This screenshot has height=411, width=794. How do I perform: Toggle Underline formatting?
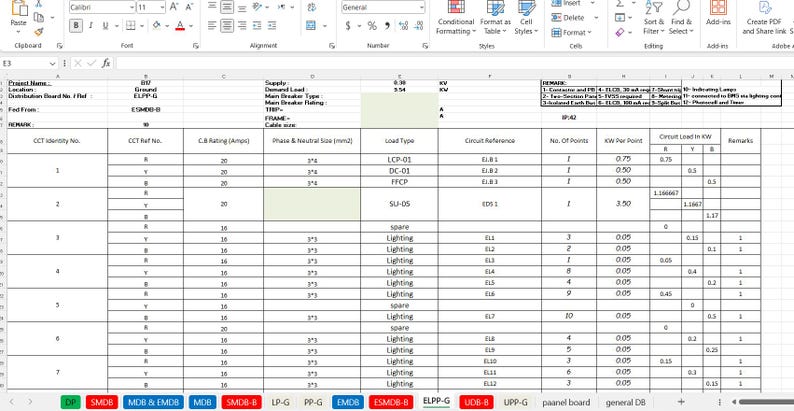pos(105,25)
